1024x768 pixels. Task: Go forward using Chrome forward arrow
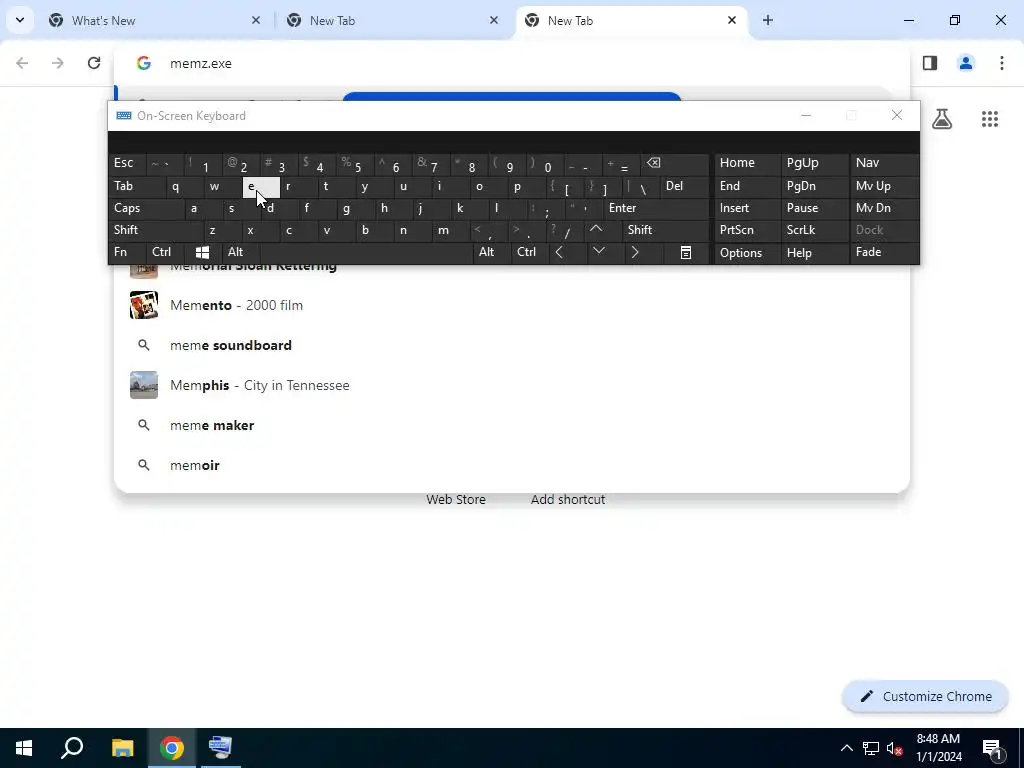[58, 63]
